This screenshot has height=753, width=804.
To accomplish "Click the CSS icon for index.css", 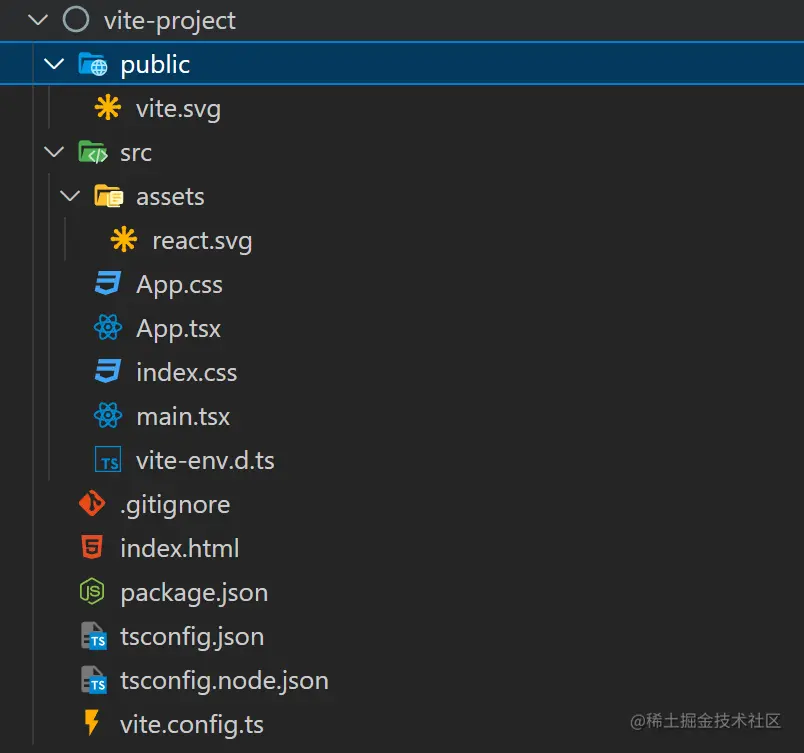I will pos(108,371).
